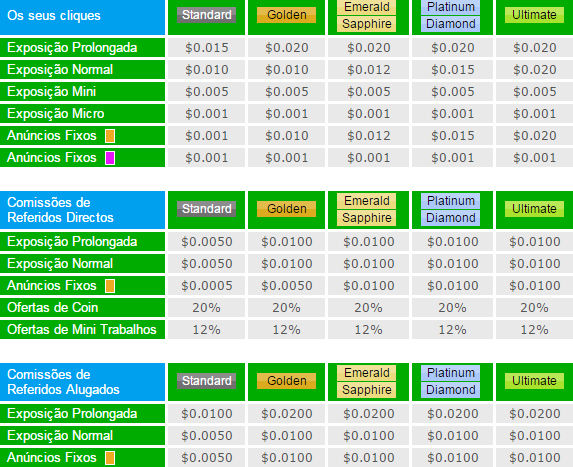Click the magenta square beside Anúncios Fixos
This screenshot has height=467, width=573.
pyautogui.click(x=110, y=158)
